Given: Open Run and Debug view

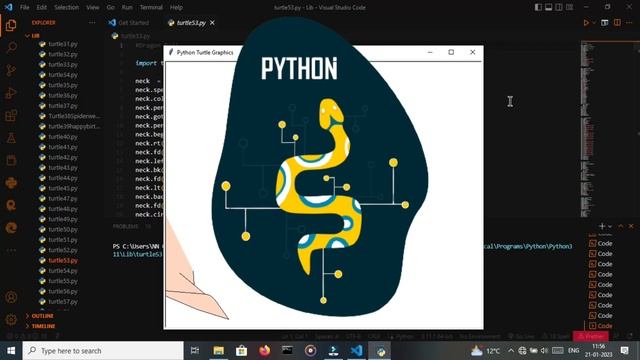Looking at the screenshot, I should point(11,93).
